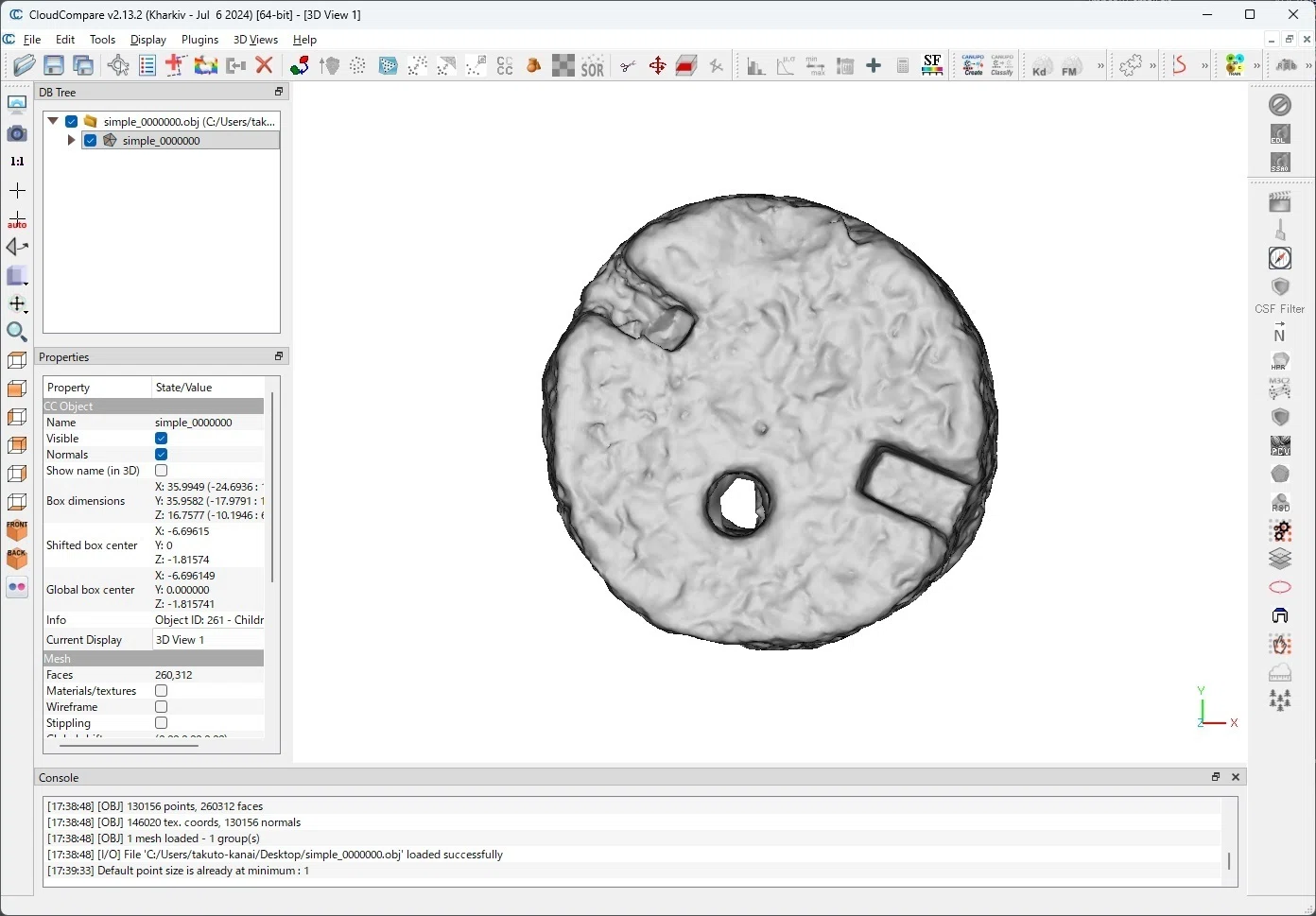Click the Open file folder icon
The image size is (1316, 916).
click(x=25, y=65)
